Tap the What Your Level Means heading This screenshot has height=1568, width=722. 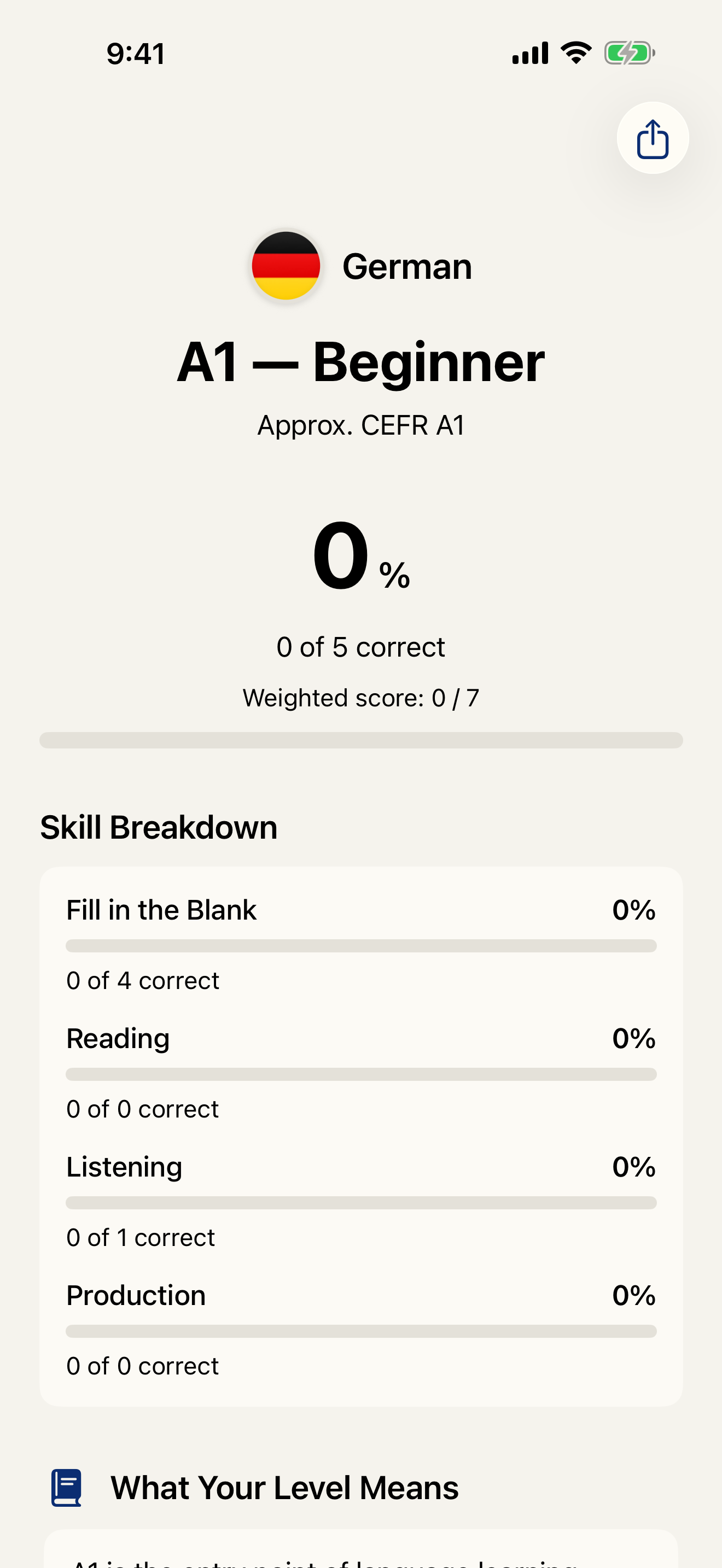point(284,1488)
